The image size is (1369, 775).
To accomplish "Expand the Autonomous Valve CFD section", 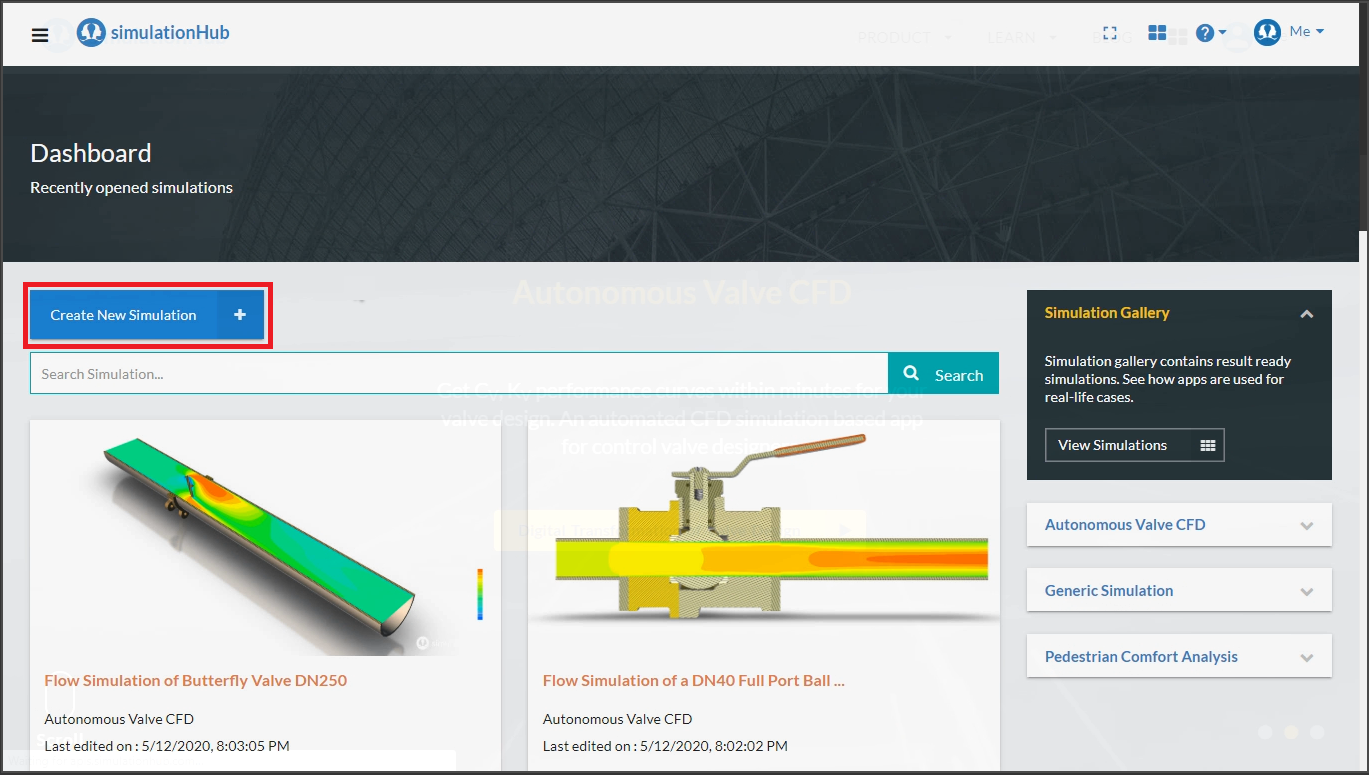I will pyautogui.click(x=1179, y=524).
